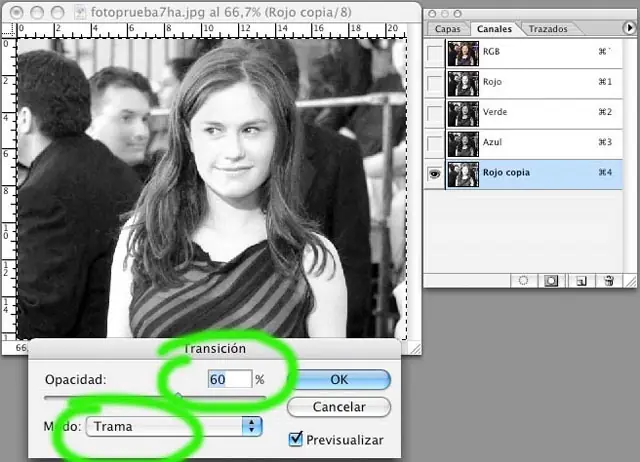Click the Rojo channel name
This screenshot has height=462, width=640.
(x=492, y=82)
